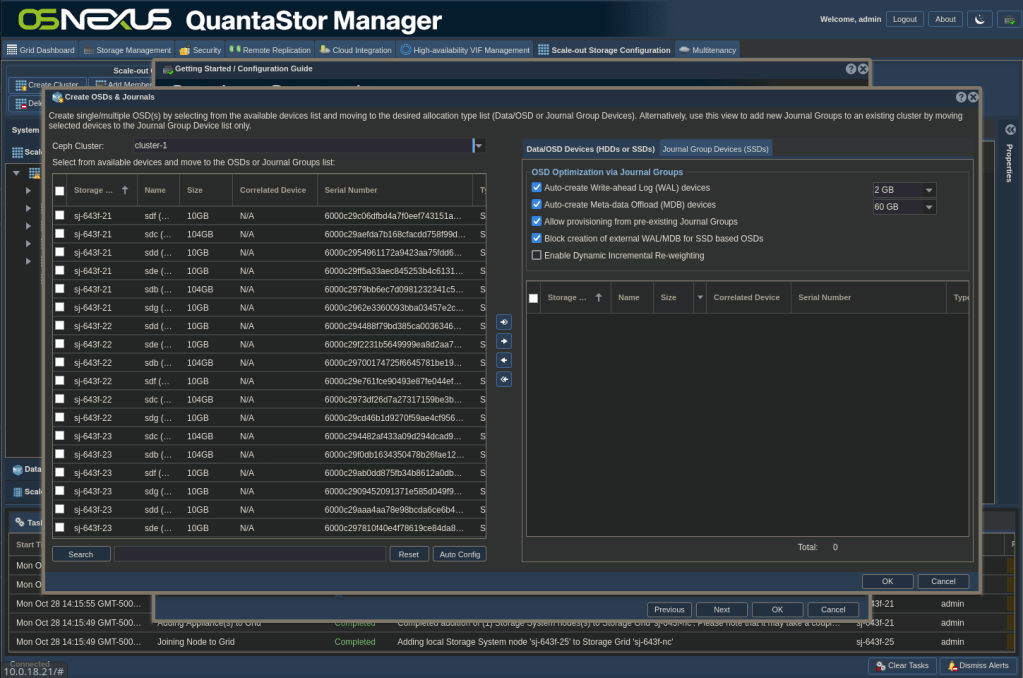Uncheck Auto-create Write-ahead Log (WAL) devices
1023x678 pixels.
click(537, 188)
